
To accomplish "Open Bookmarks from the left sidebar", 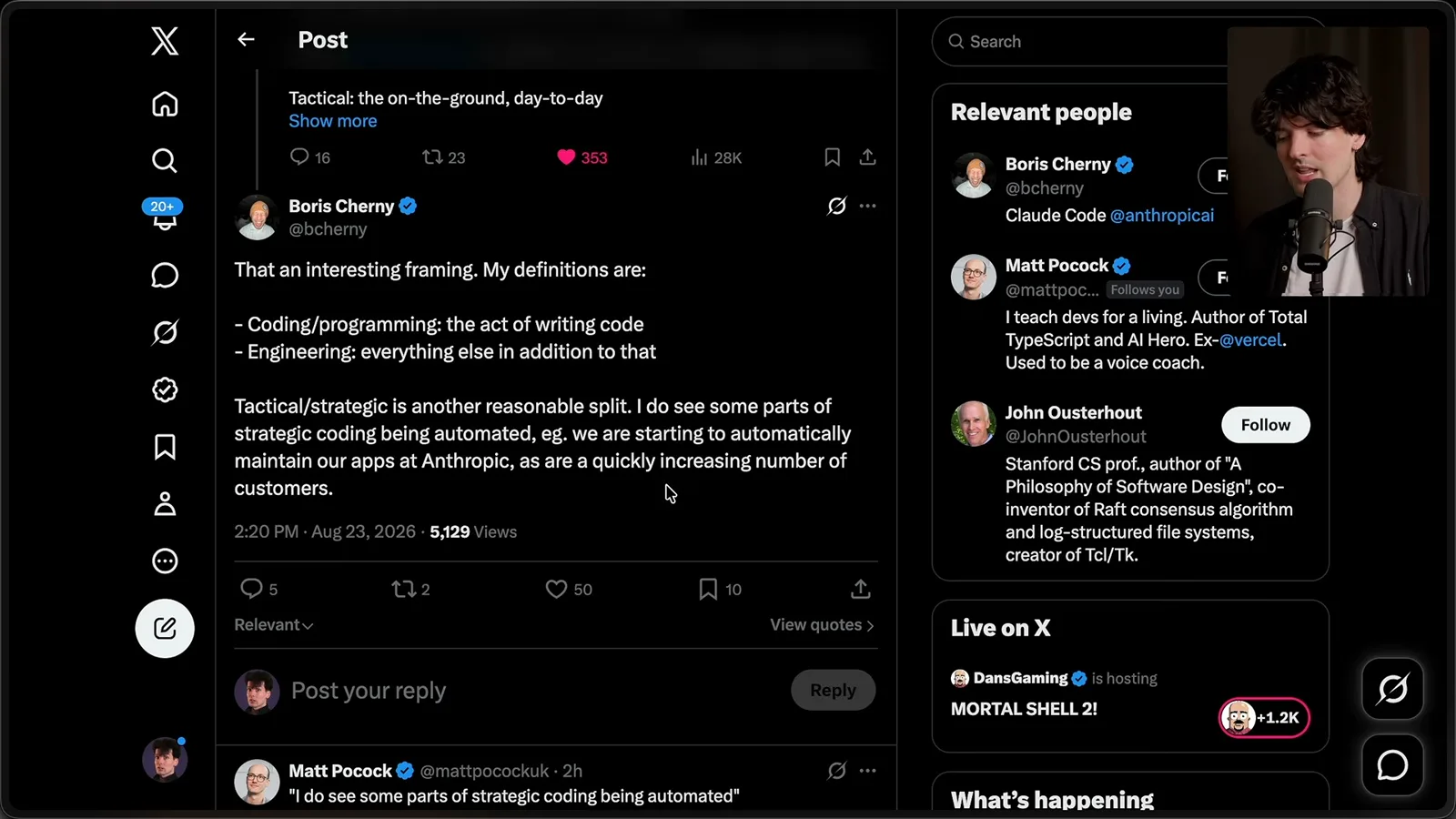I will tap(165, 447).
